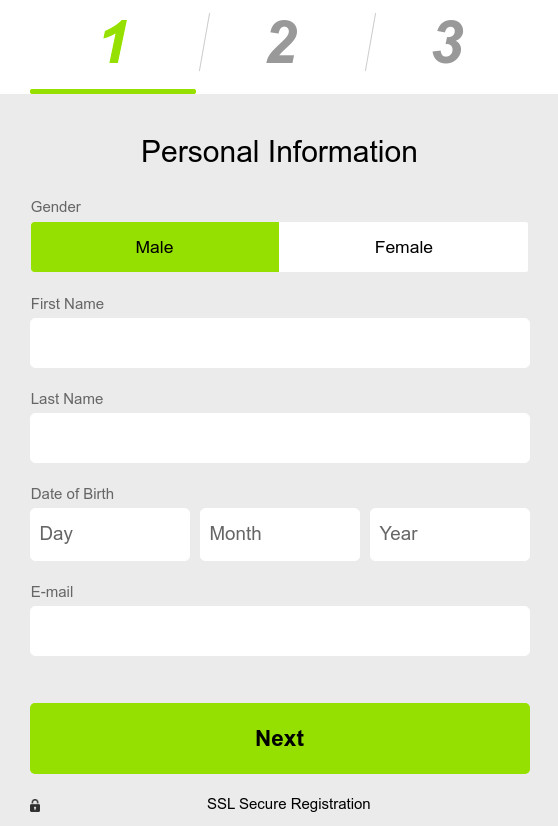This screenshot has width=558, height=826.
Task: Click the SSL padlock icon
Action: (x=35, y=805)
